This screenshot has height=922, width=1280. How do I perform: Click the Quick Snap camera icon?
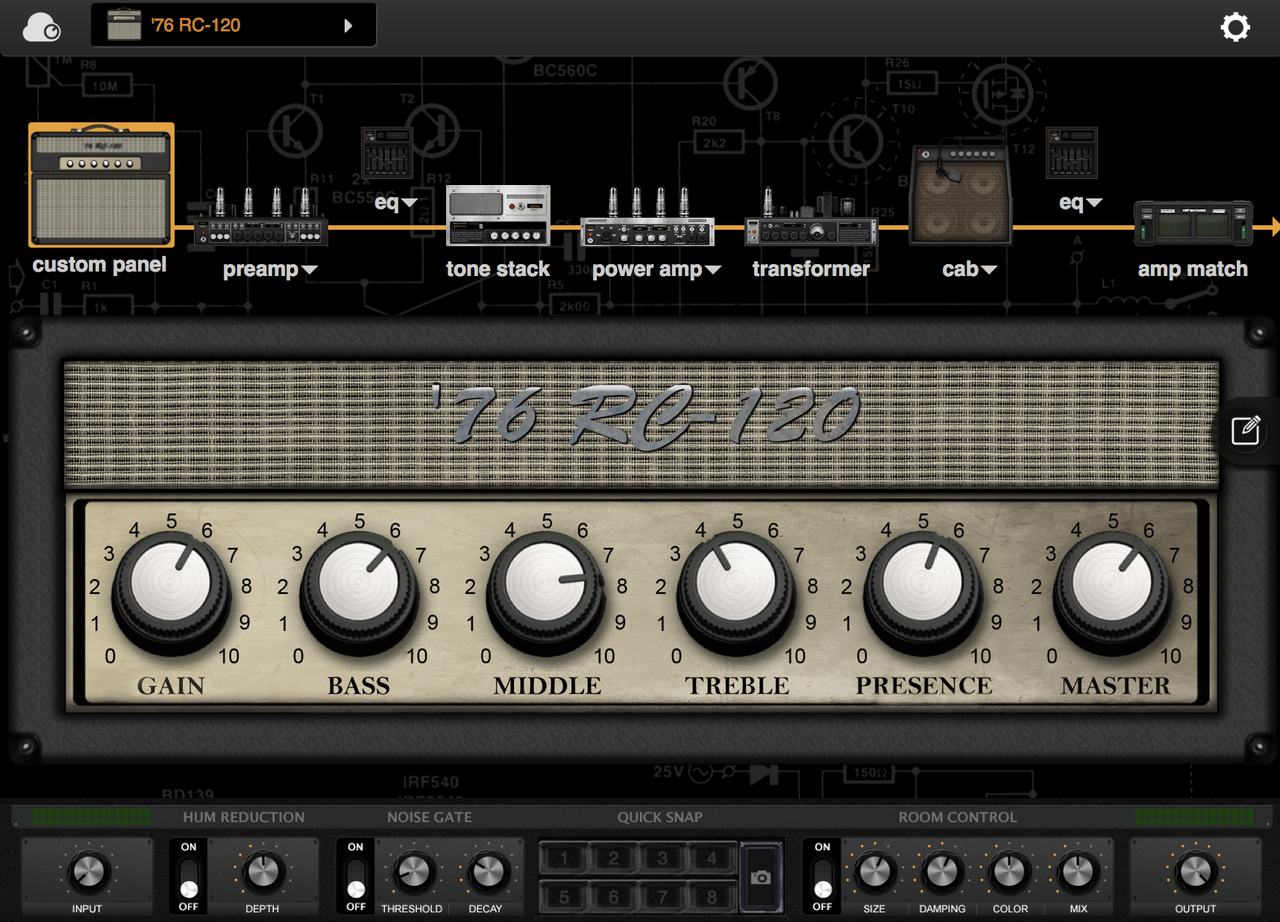tap(761, 877)
